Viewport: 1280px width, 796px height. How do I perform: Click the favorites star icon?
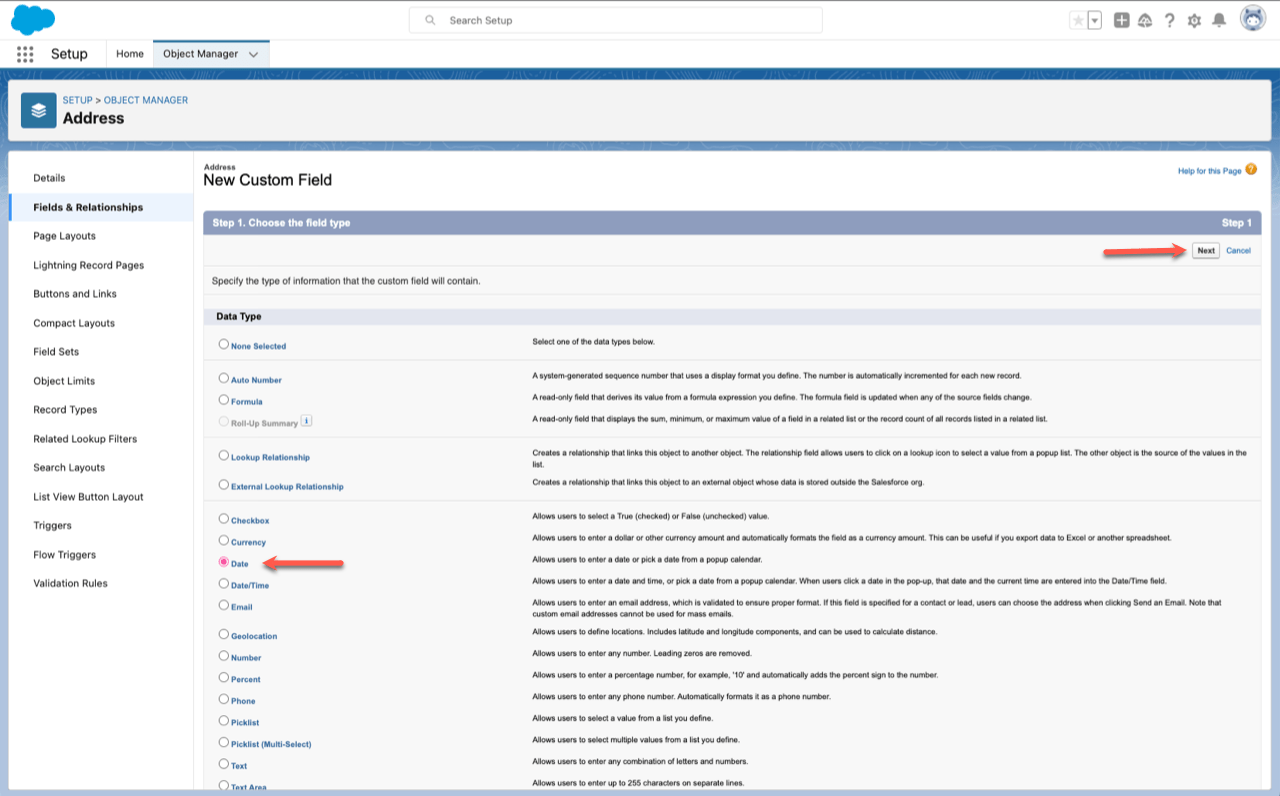[1078, 20]
